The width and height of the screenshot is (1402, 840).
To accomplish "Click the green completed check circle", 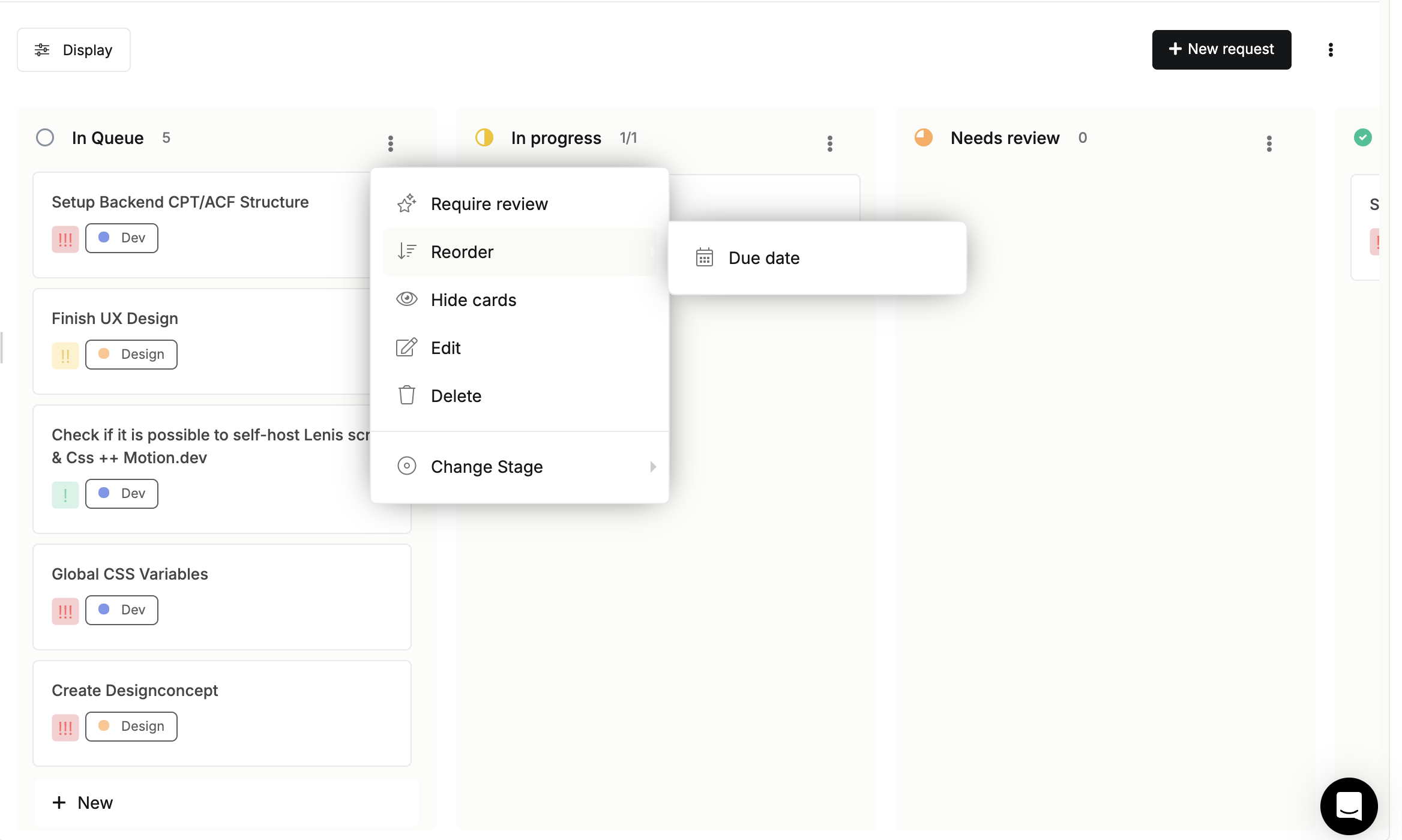I will (x=1362, y=137).
